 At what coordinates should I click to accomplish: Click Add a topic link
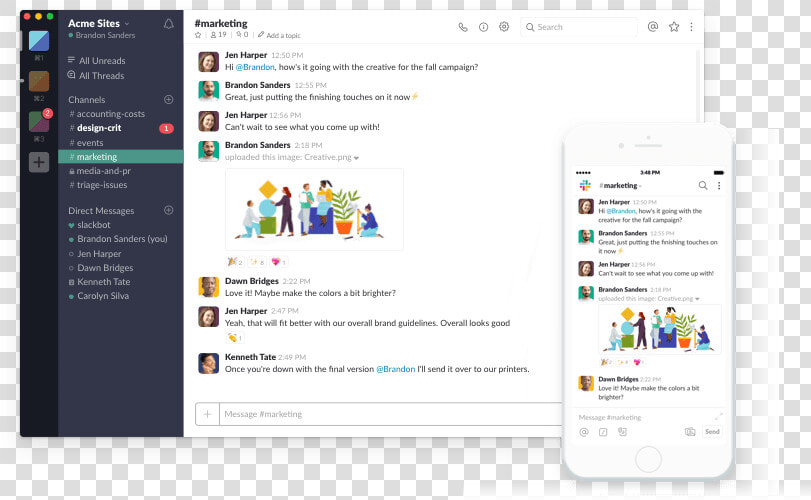coord(279,35)
